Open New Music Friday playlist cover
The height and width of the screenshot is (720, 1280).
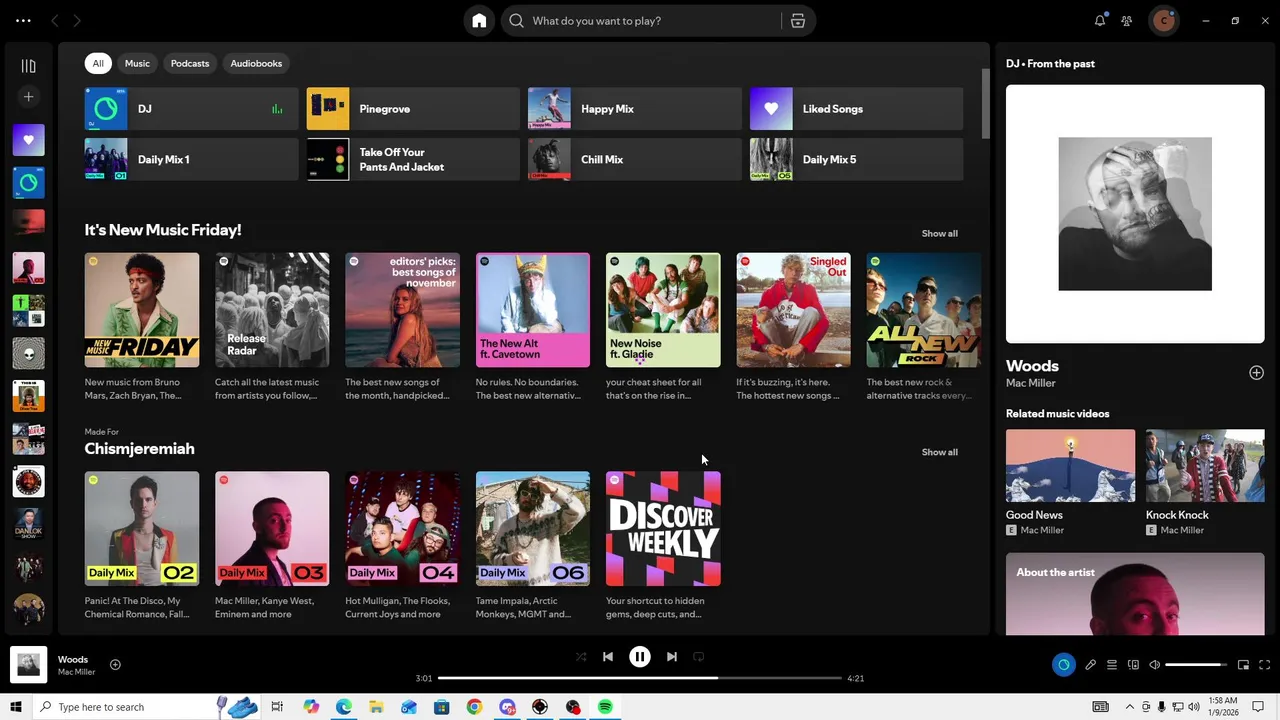[142, 310]
